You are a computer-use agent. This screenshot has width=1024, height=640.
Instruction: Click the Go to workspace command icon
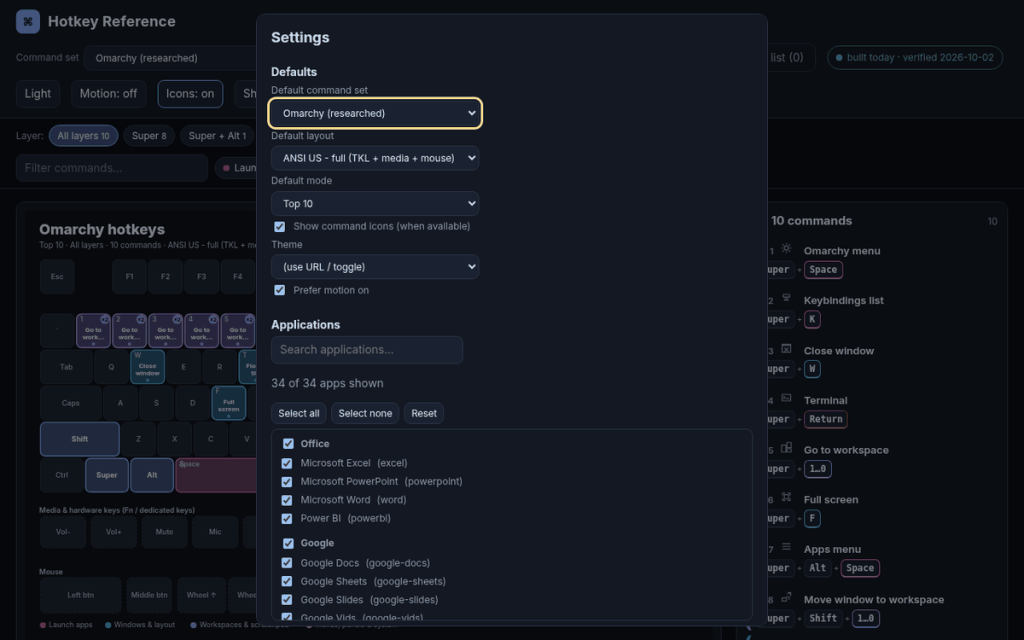coord(786,448)
